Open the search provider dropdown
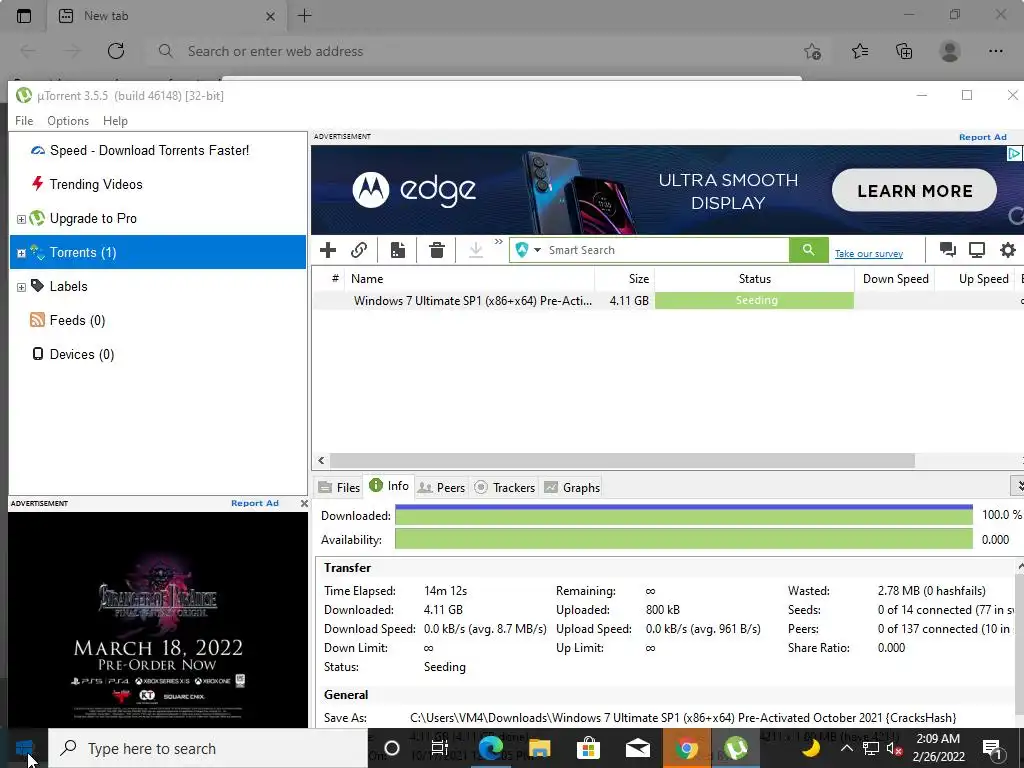This screenshot has width=1024, height=768. pyautogui.click(x=537, y=250)
